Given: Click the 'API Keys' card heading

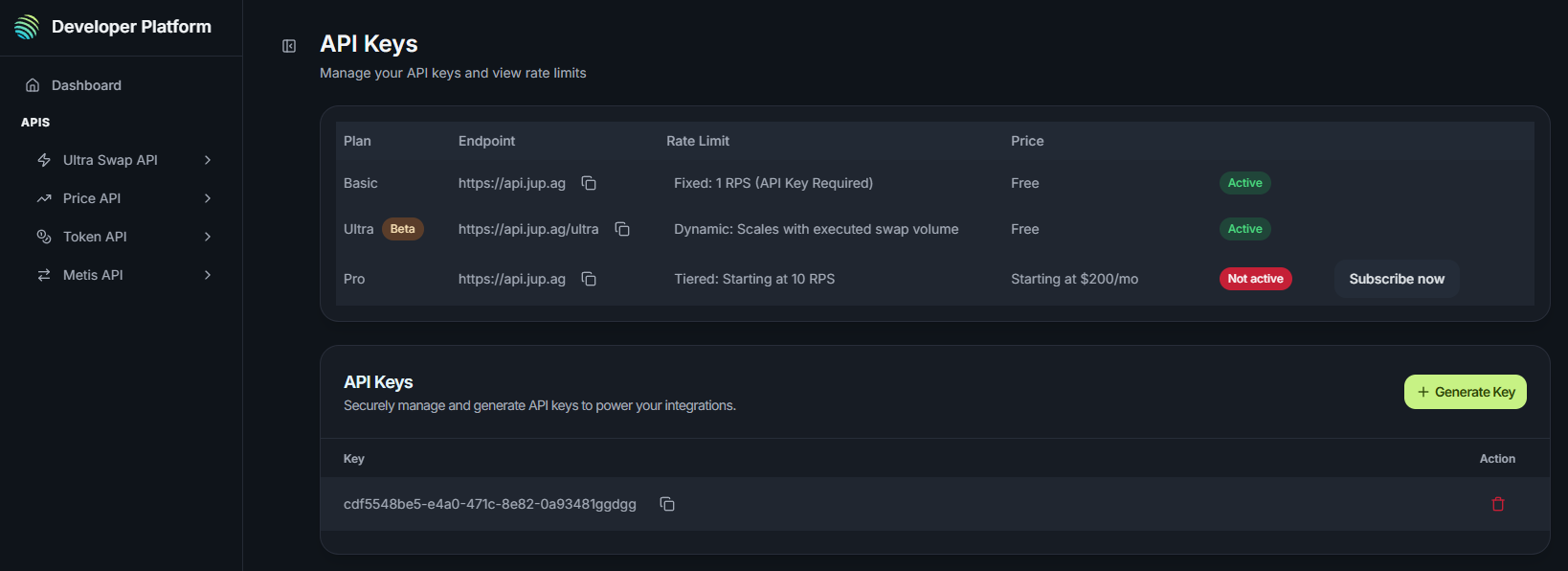Looking at the screenshot, I should [x=378, y=382].
